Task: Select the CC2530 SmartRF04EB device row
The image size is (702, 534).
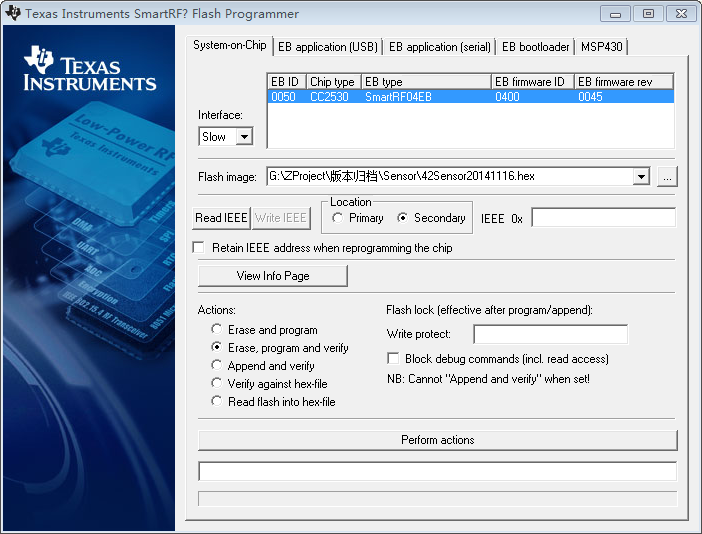Action: pos(471,97)
